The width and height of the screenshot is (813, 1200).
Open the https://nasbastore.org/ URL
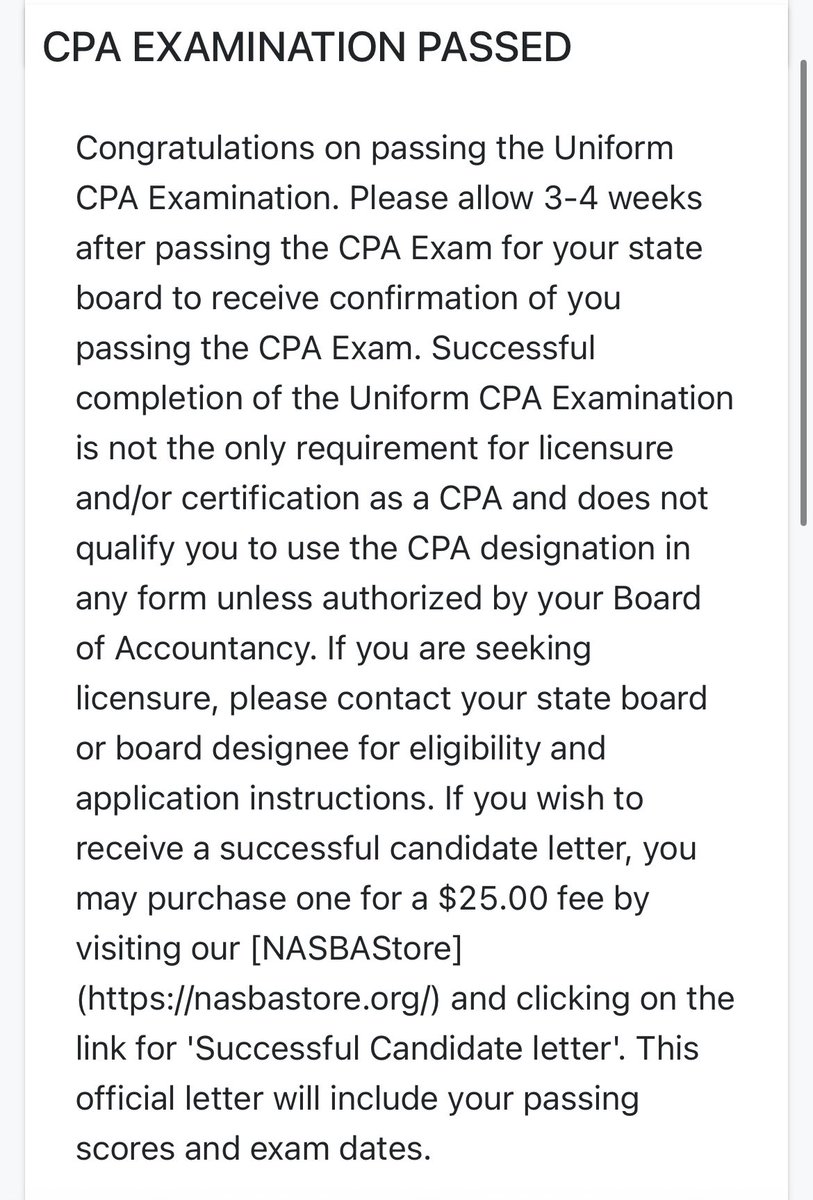pyautogui.click(x=267, y=998)
